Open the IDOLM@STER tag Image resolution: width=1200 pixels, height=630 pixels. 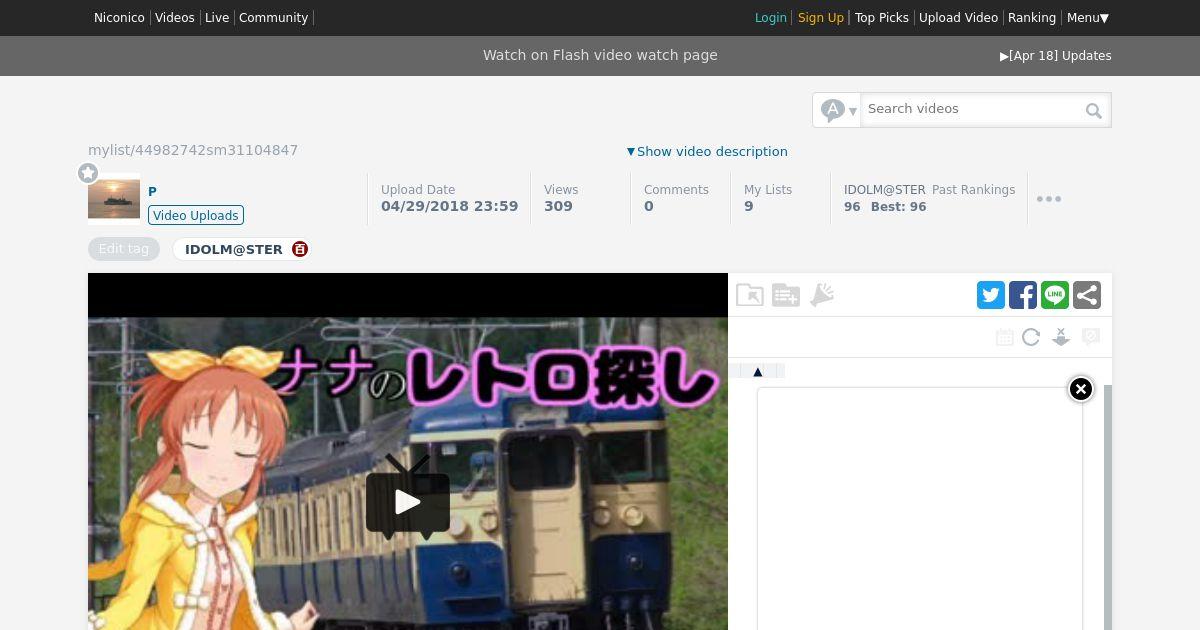tap(234, 249)
